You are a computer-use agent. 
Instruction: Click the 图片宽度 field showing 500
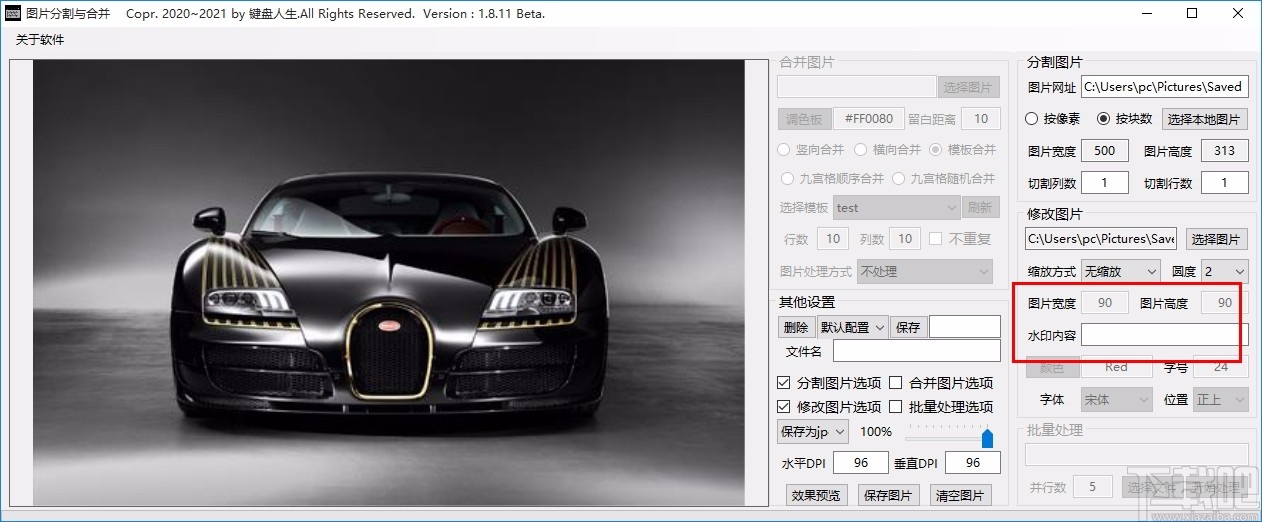tap(1105, 151)
